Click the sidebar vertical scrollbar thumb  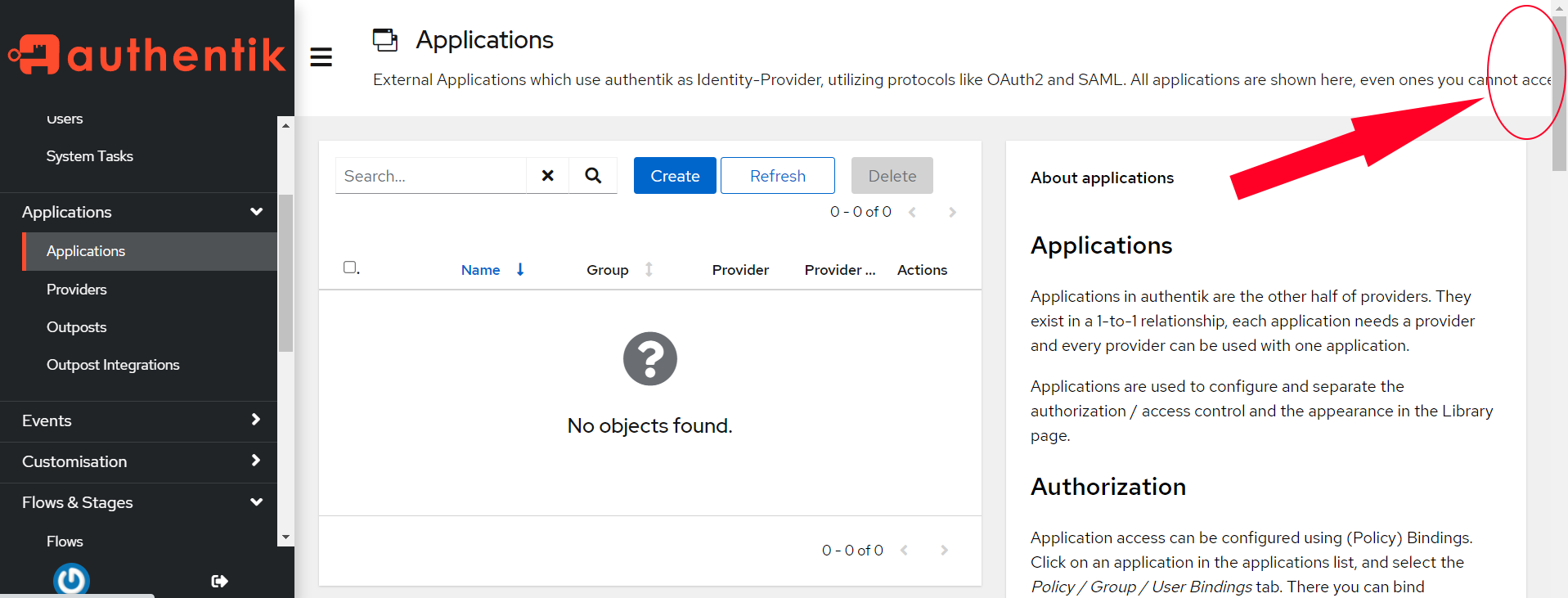click(285, 273)
